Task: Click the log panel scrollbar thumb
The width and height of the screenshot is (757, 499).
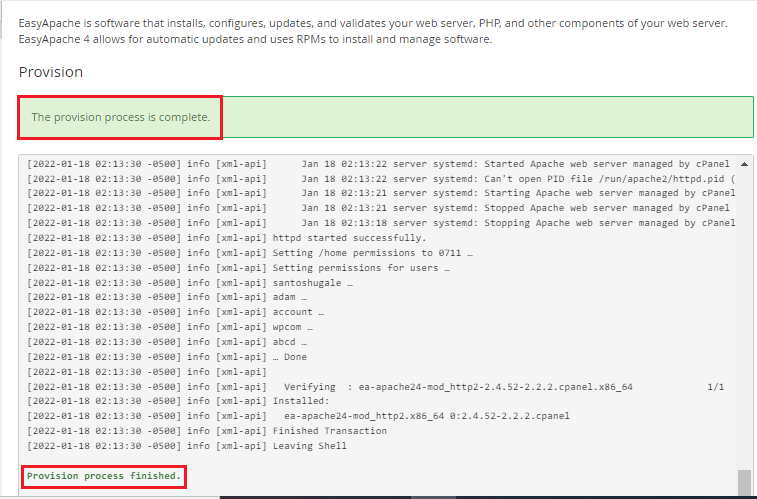Action: (x=744, y=482)
